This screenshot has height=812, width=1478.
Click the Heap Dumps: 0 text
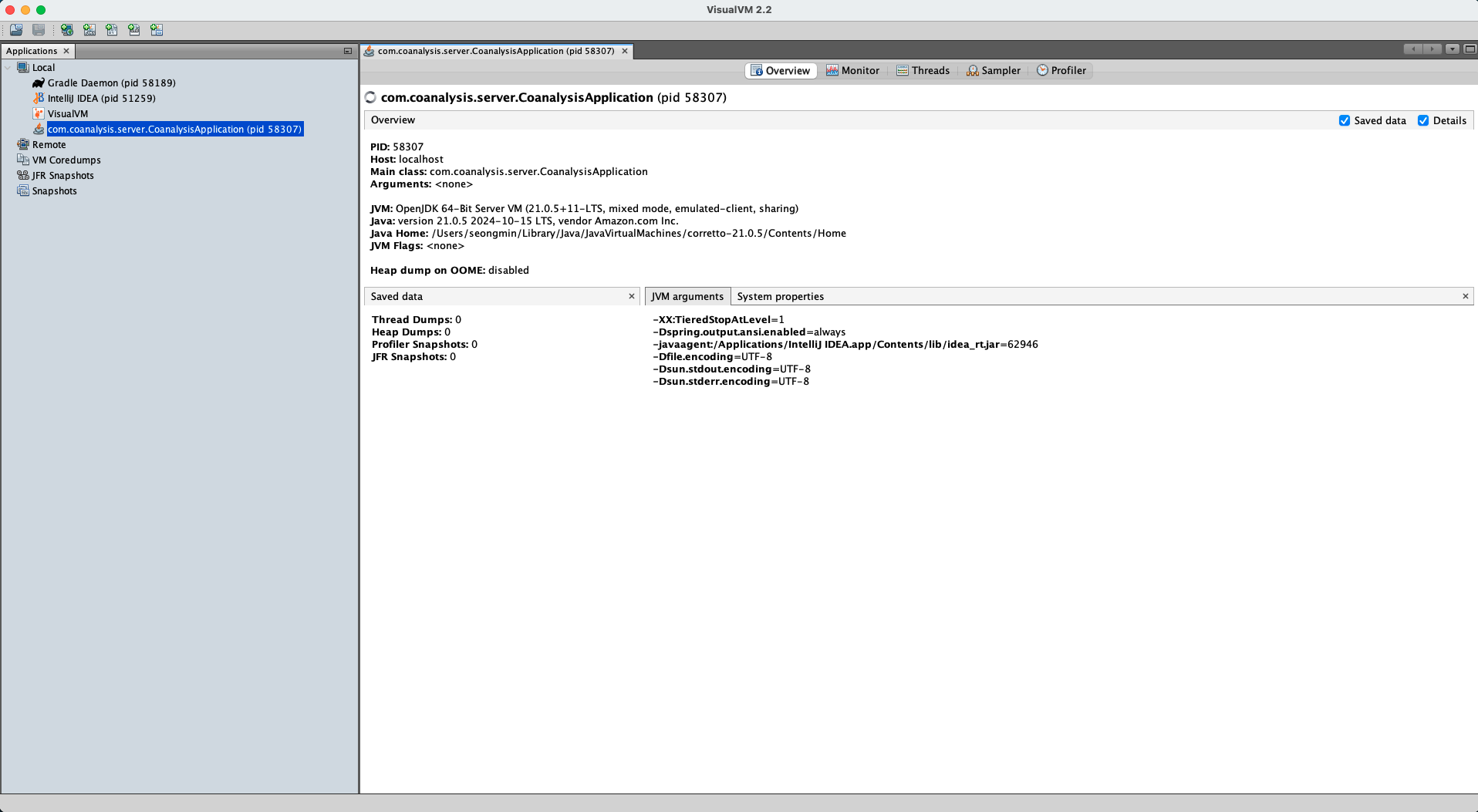coord(411,332)
